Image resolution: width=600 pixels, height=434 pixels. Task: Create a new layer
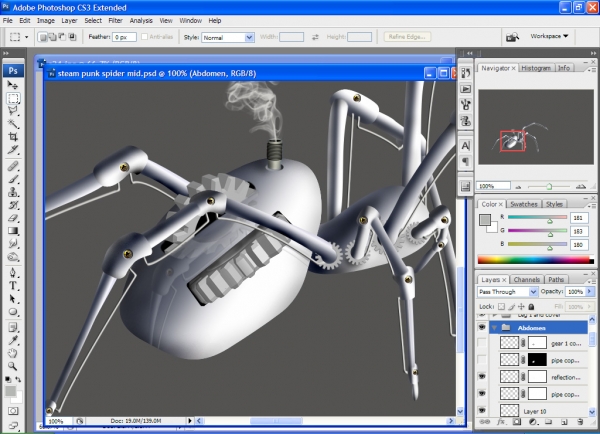click(x=564, y=422)
